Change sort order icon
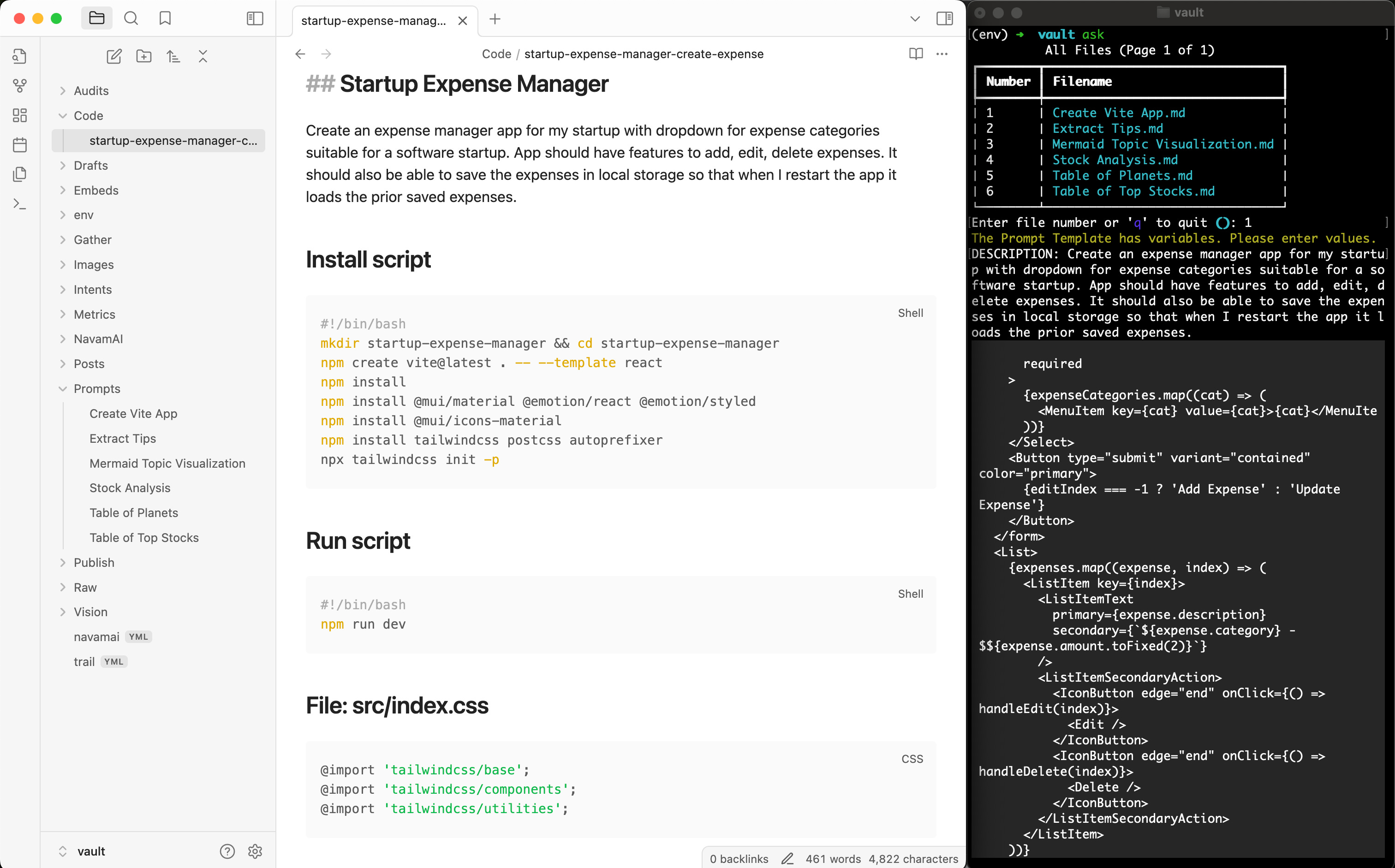Viewport: 1395px width, 868px height. (x=173, y=56)
